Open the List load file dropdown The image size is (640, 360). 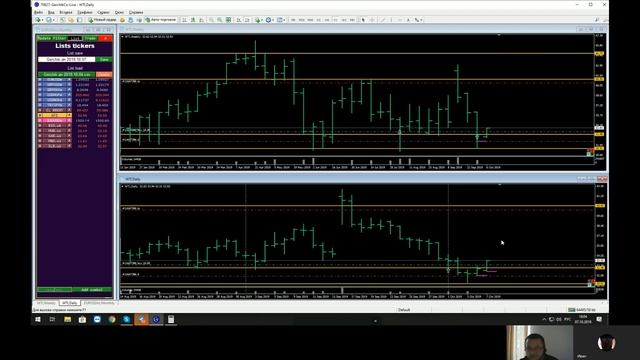click(67, 74)
